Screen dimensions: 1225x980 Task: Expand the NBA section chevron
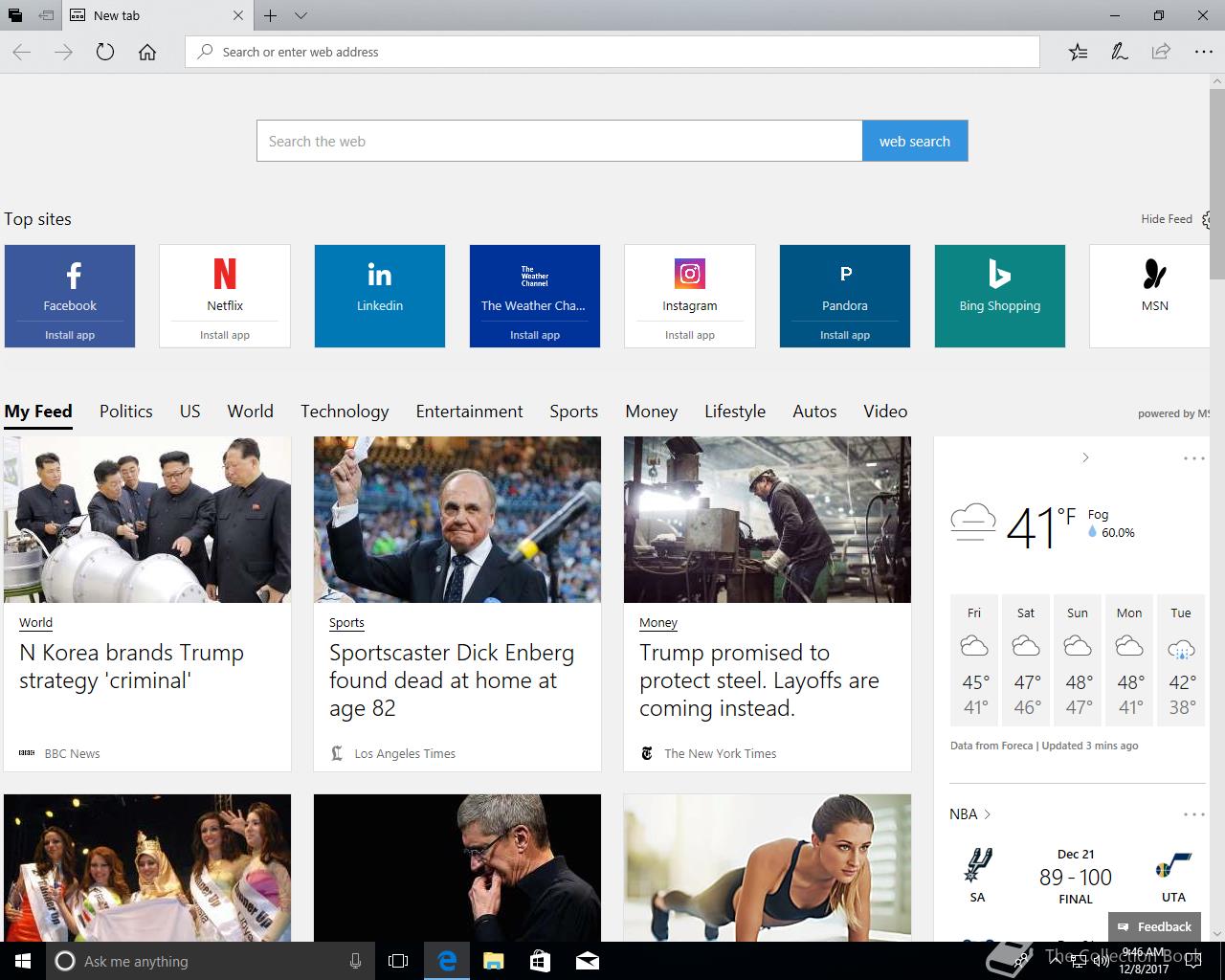click(x=988, y=814)
